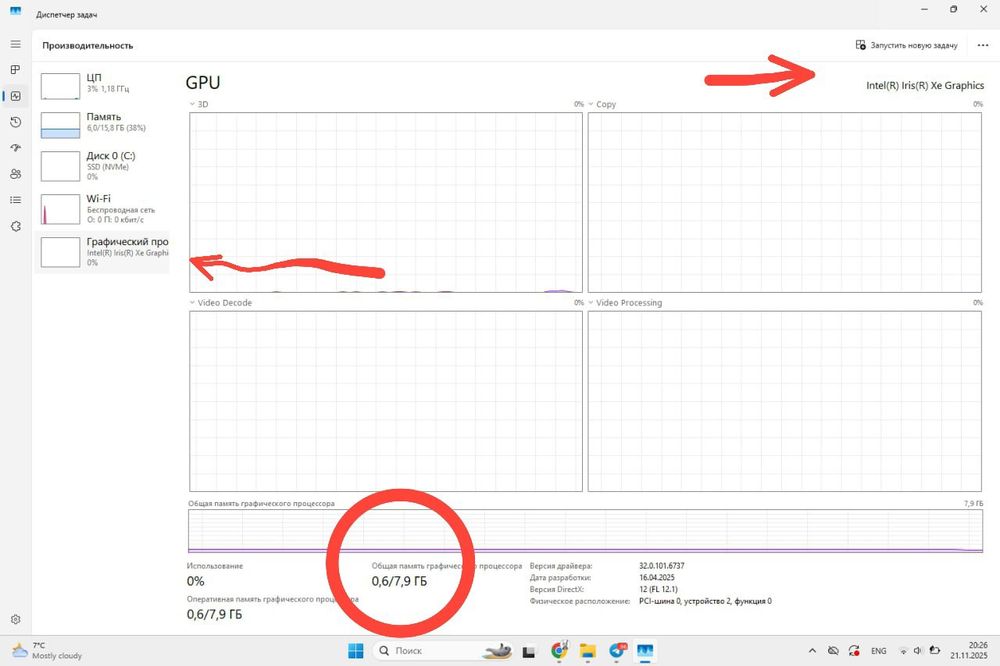Click the 'Intel(R) Iris(R) Xe Graphics' title

tap(925, 85)
